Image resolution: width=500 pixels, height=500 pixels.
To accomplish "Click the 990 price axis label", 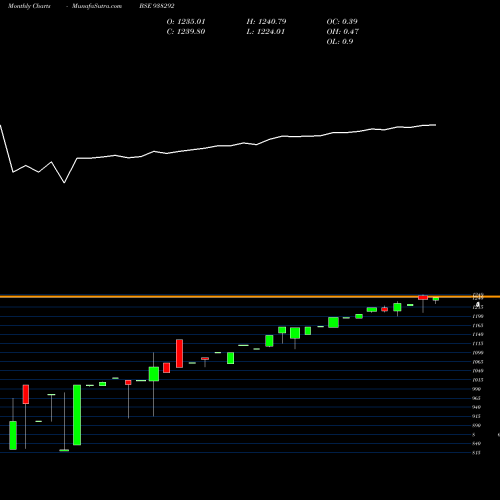I will (477, 389).
